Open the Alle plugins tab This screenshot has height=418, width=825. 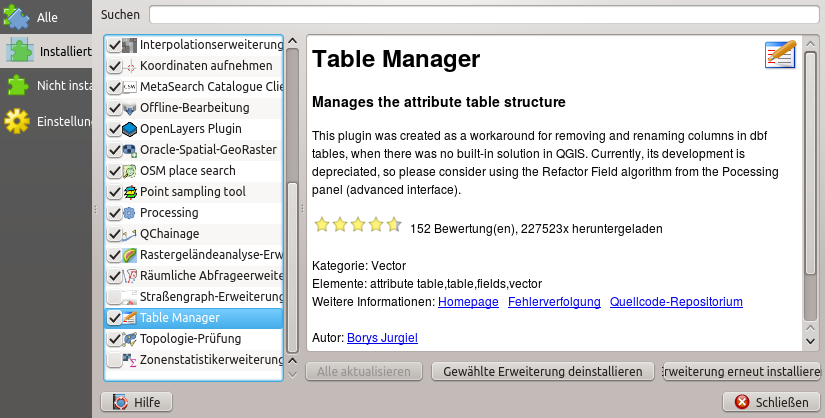coord(45,17)
